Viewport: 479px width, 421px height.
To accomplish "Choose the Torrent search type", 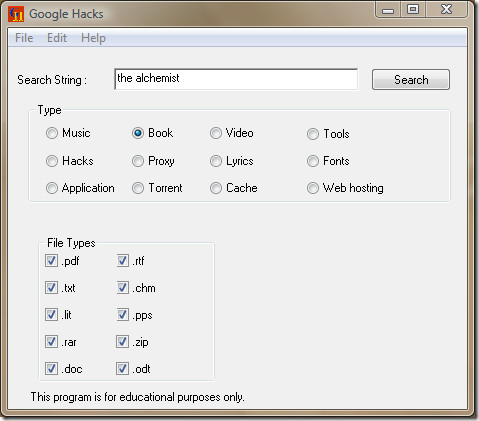I will (138, 188).
